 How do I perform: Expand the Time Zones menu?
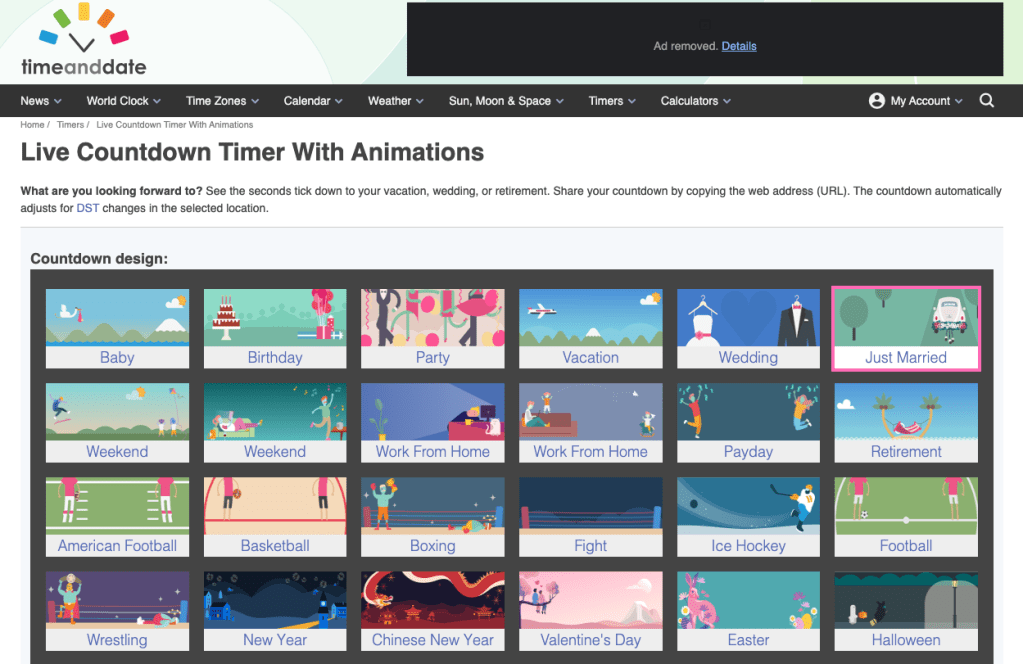(222, 101)
